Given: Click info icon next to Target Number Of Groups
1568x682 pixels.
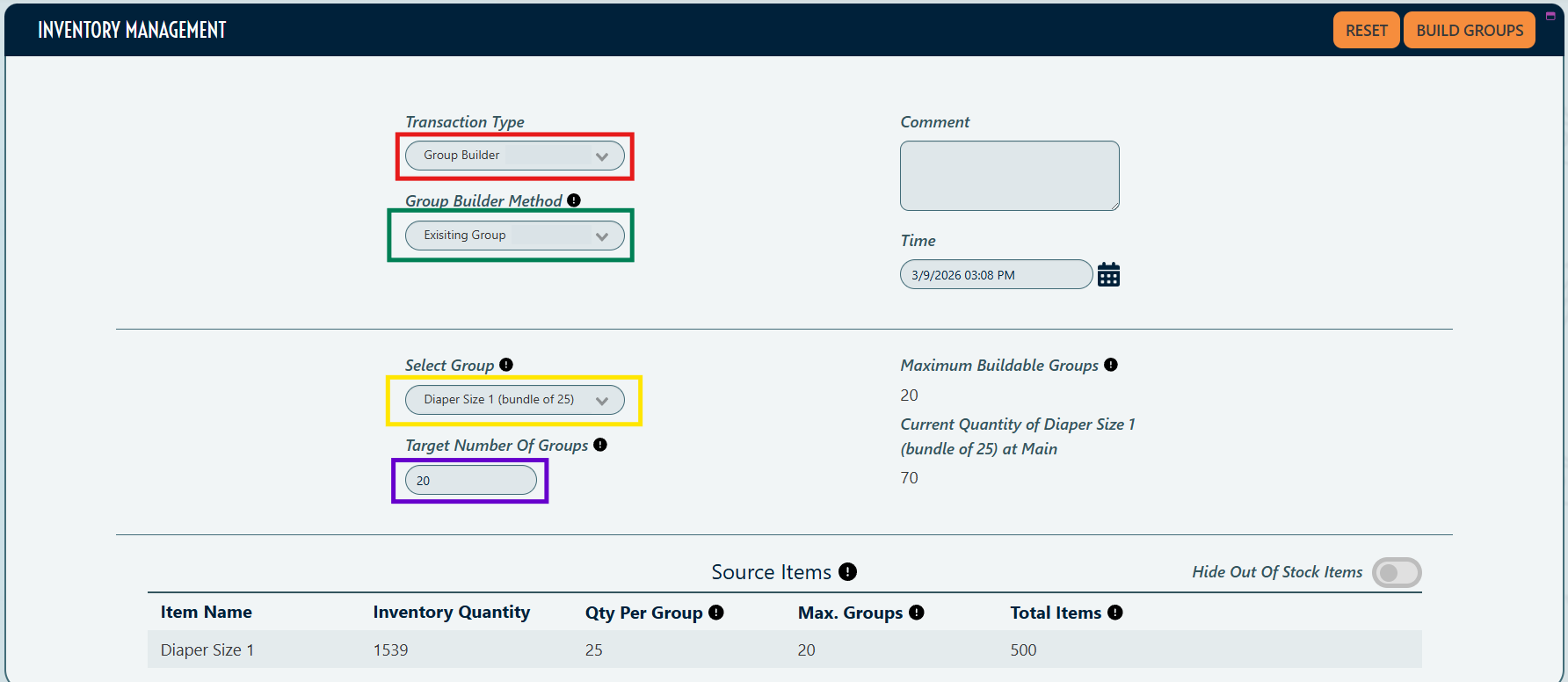Looking at the screenshot, I should tap(600, 445).
